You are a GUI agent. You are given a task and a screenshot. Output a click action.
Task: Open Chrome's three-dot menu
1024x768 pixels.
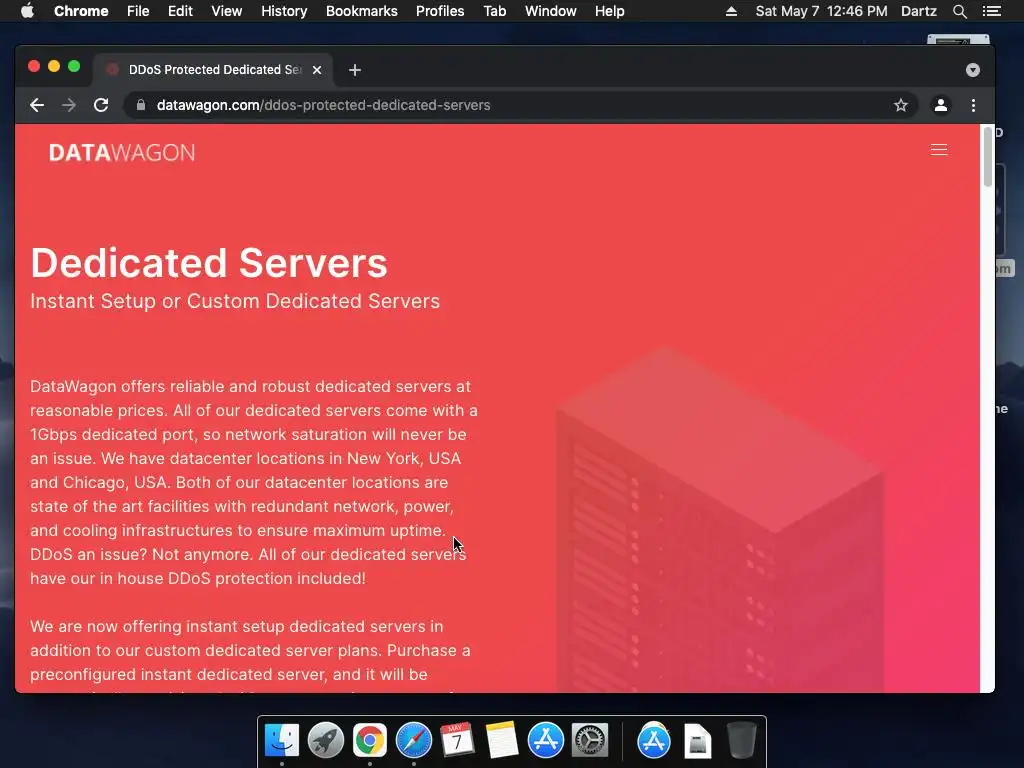coord(973,105)
